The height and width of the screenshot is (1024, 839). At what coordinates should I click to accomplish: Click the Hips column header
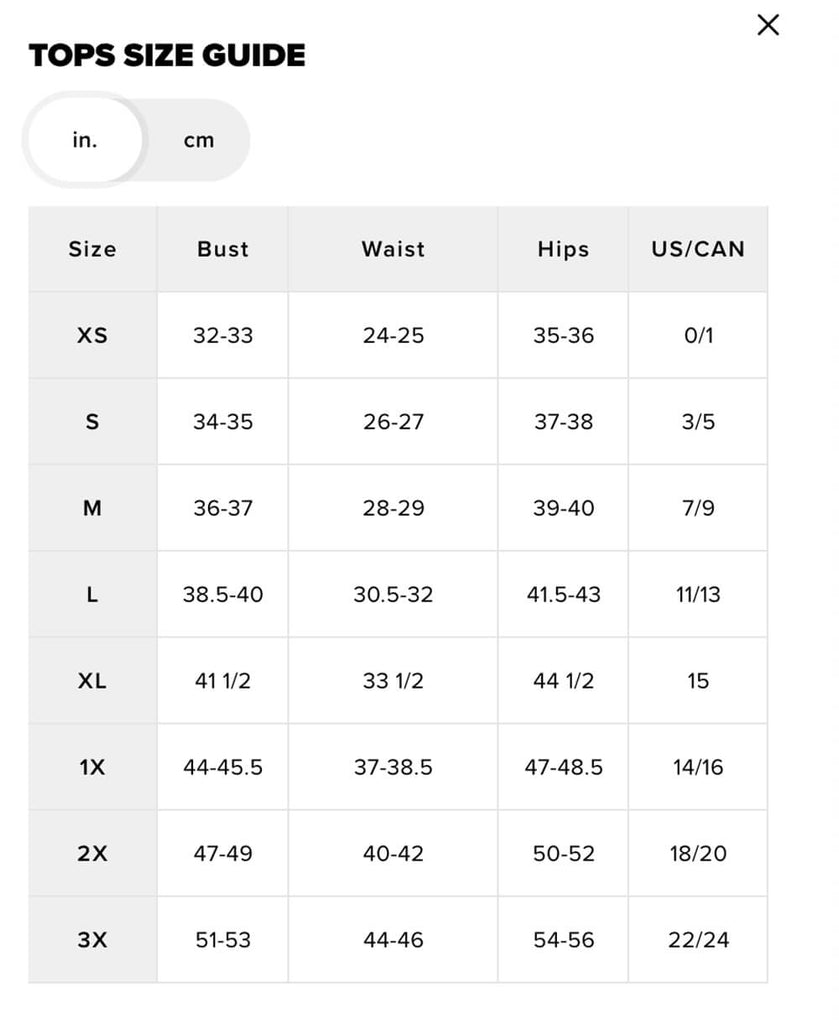coord(562,249)
